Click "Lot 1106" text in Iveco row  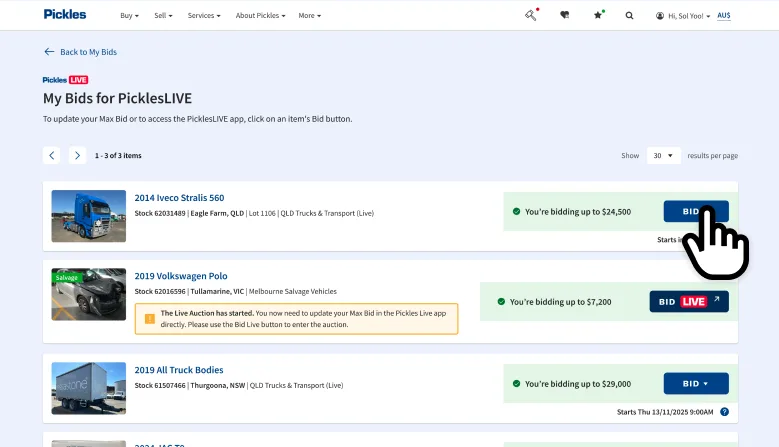pyautogui.click(x=262, y=213)
